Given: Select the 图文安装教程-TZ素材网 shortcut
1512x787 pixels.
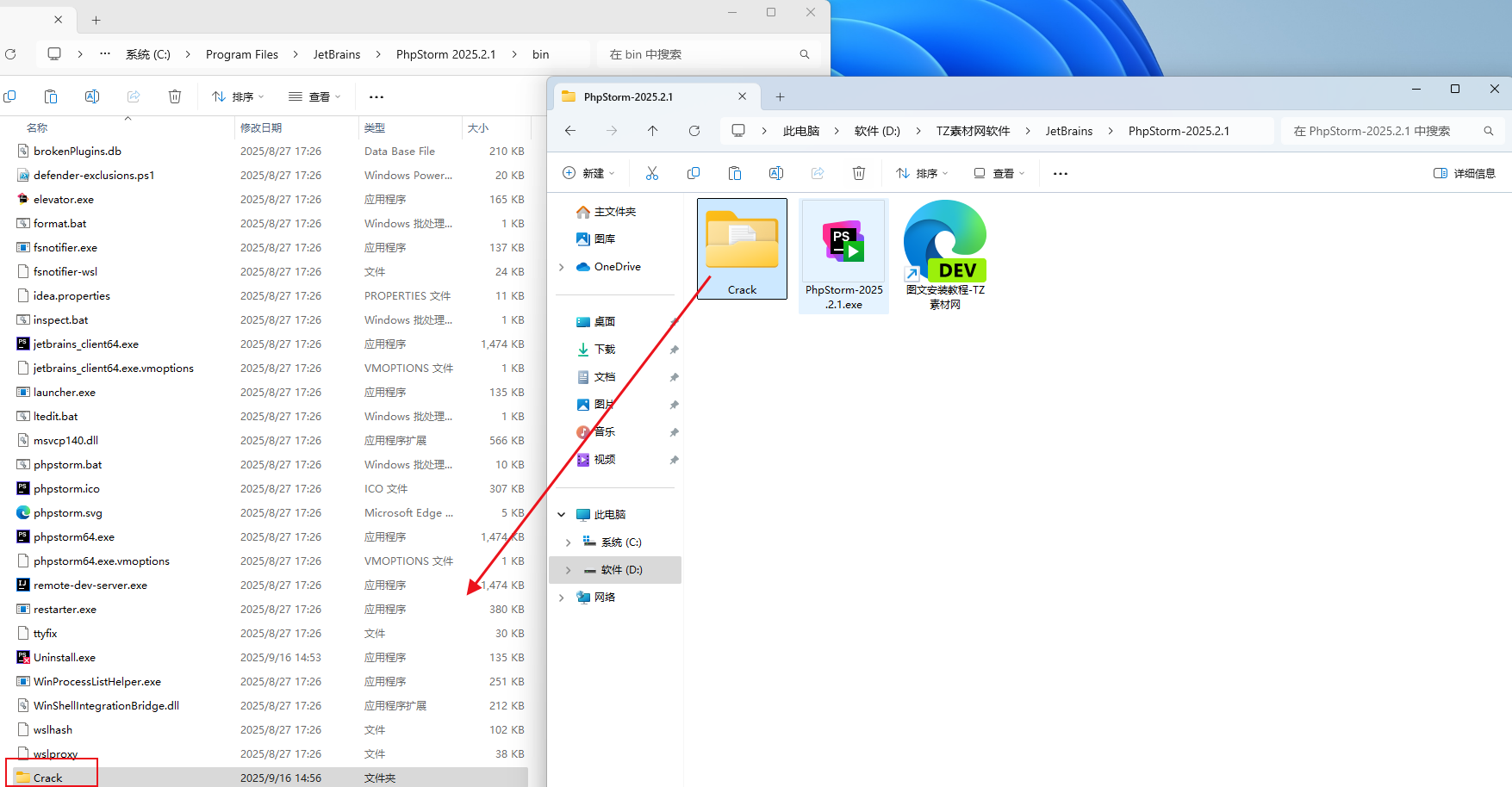Looking at the screenshot, I should click(x=945, y=257).
